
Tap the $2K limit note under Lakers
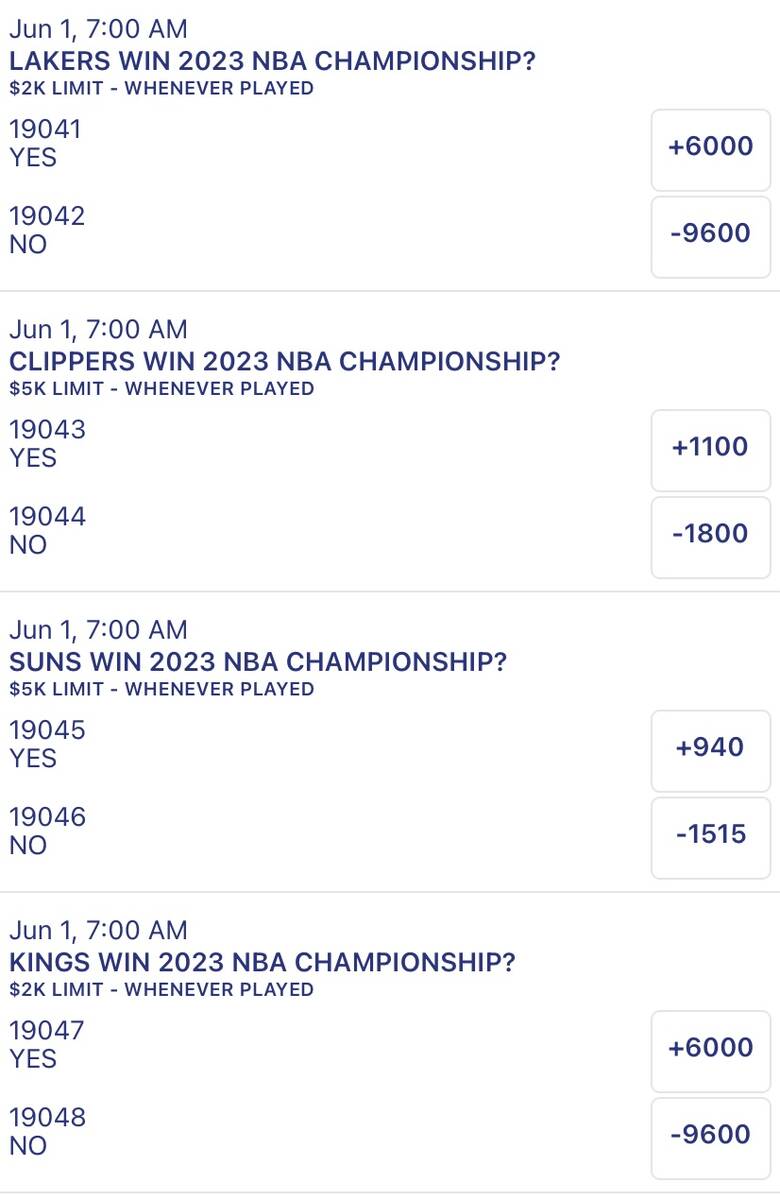[161, 88]
